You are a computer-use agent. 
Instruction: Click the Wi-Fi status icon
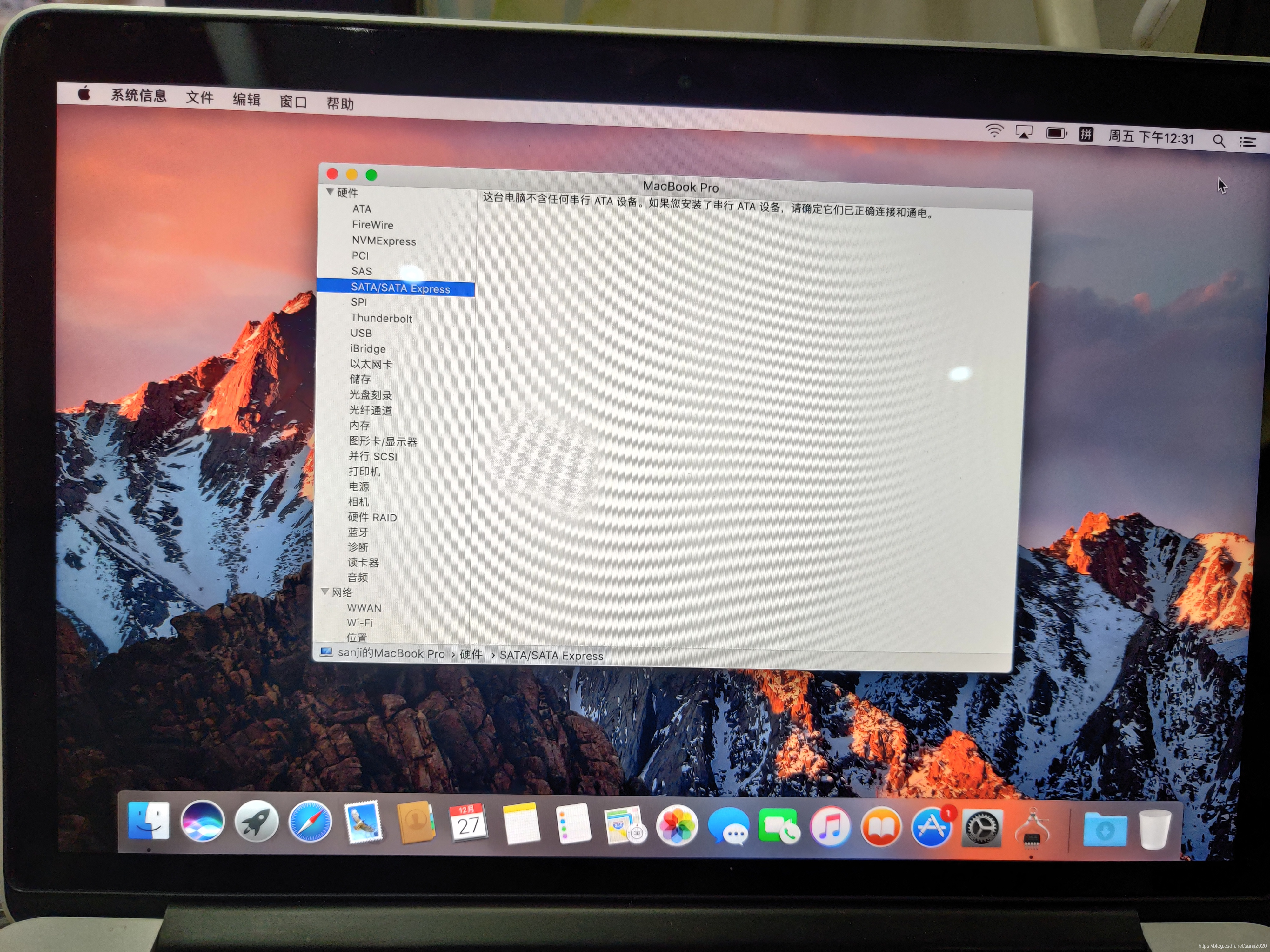tap(994, 131)
